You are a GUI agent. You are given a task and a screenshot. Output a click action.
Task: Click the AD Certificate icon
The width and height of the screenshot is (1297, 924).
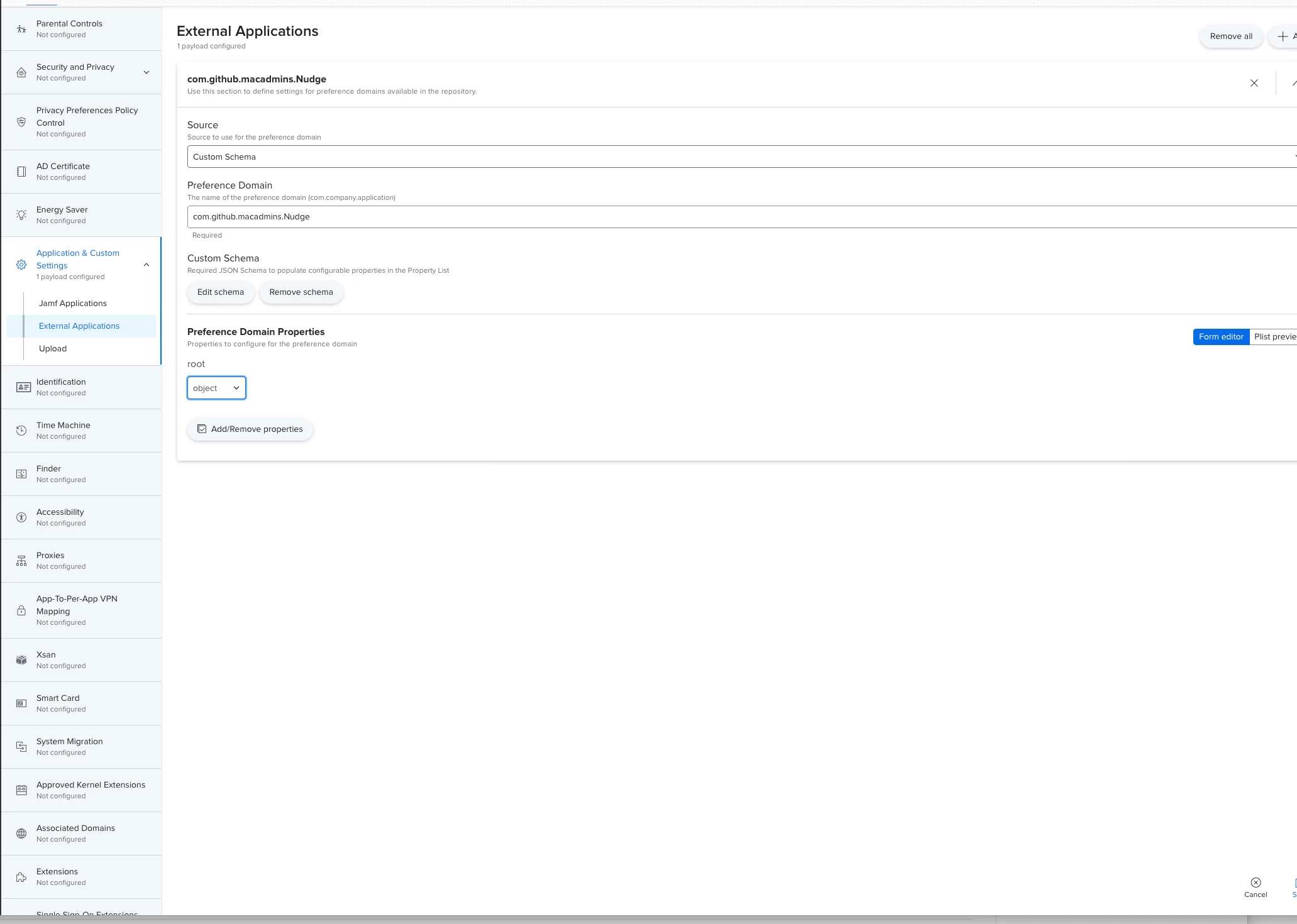tap(21, 172)
